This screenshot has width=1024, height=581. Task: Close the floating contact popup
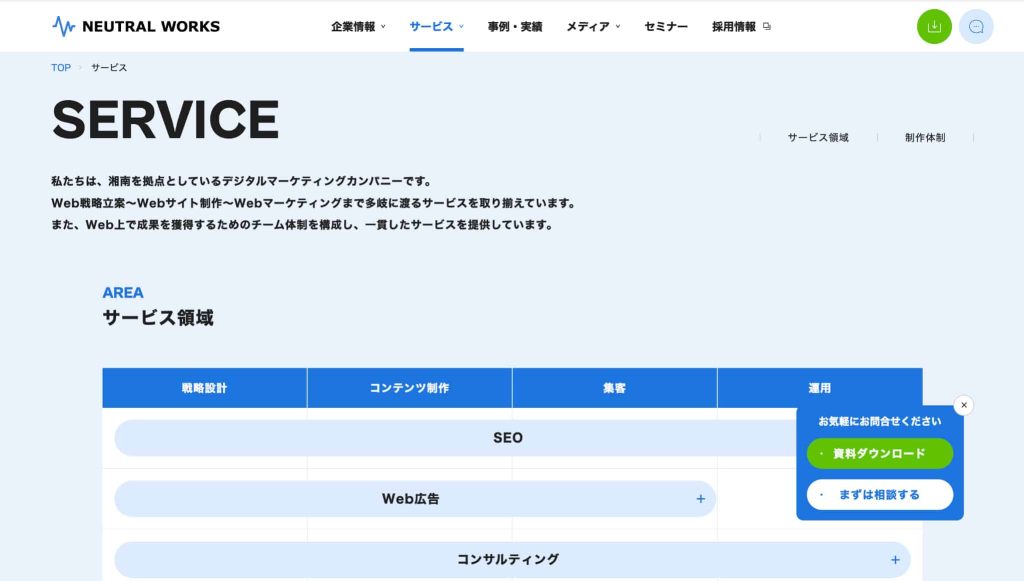click(x=963, y=405)
